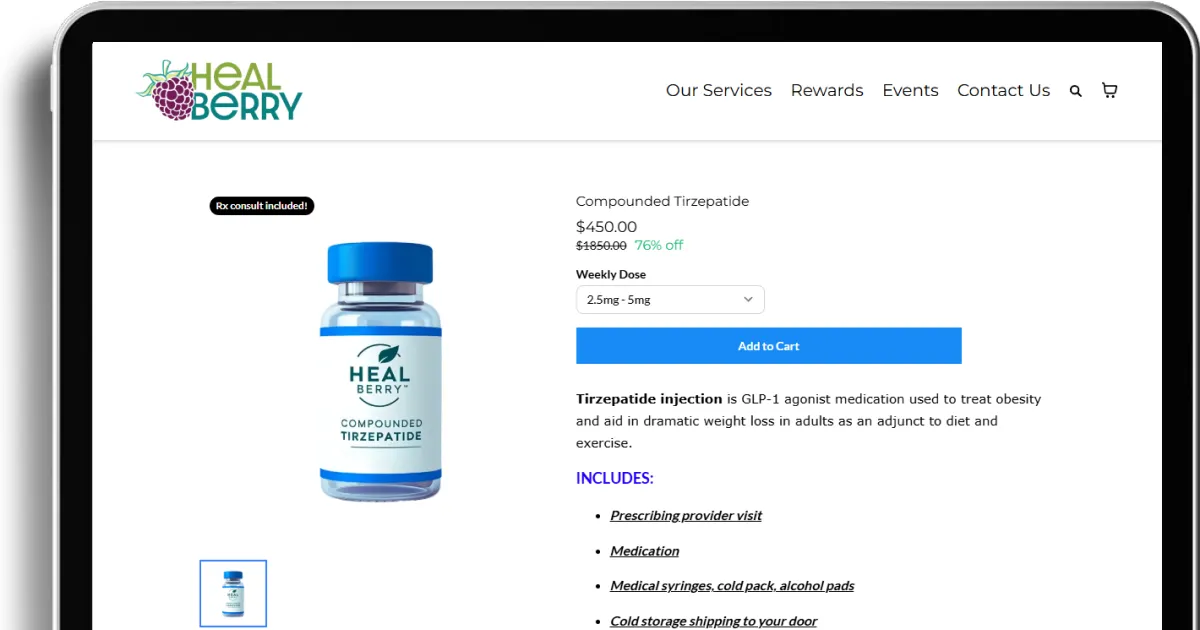
Task: Select the tirzepatide vial thumbnail
Action: click(233, 593)
